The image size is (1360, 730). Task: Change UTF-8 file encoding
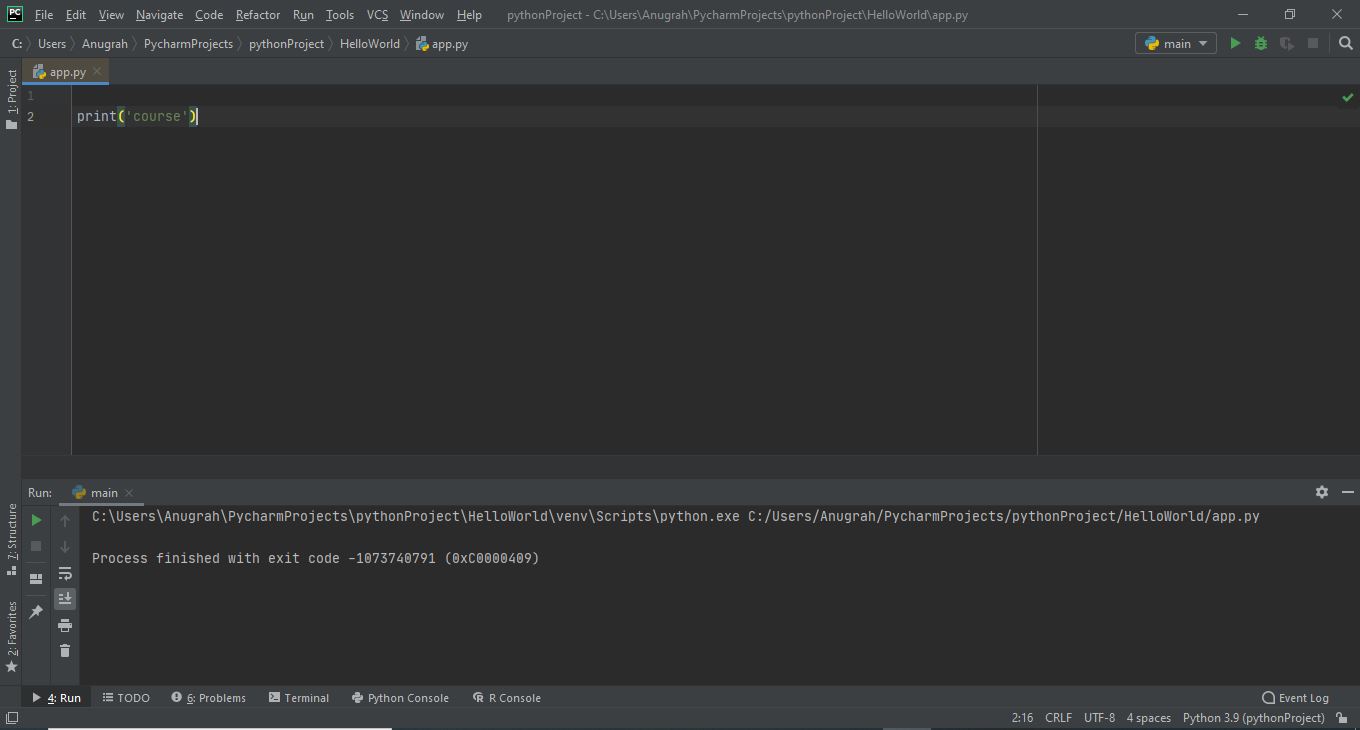pyautogui.click(x=1099, y=718)
